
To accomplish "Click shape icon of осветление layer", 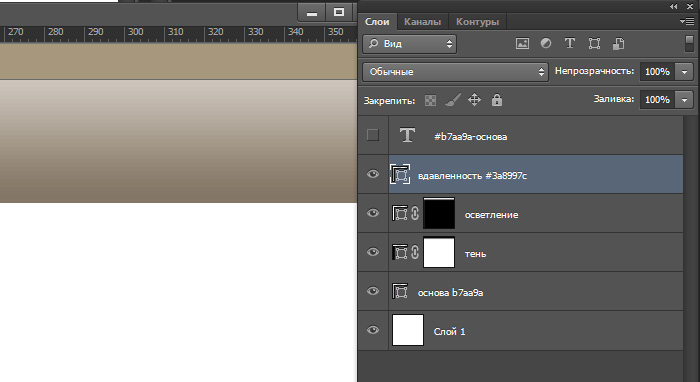I will click(400, 213).
